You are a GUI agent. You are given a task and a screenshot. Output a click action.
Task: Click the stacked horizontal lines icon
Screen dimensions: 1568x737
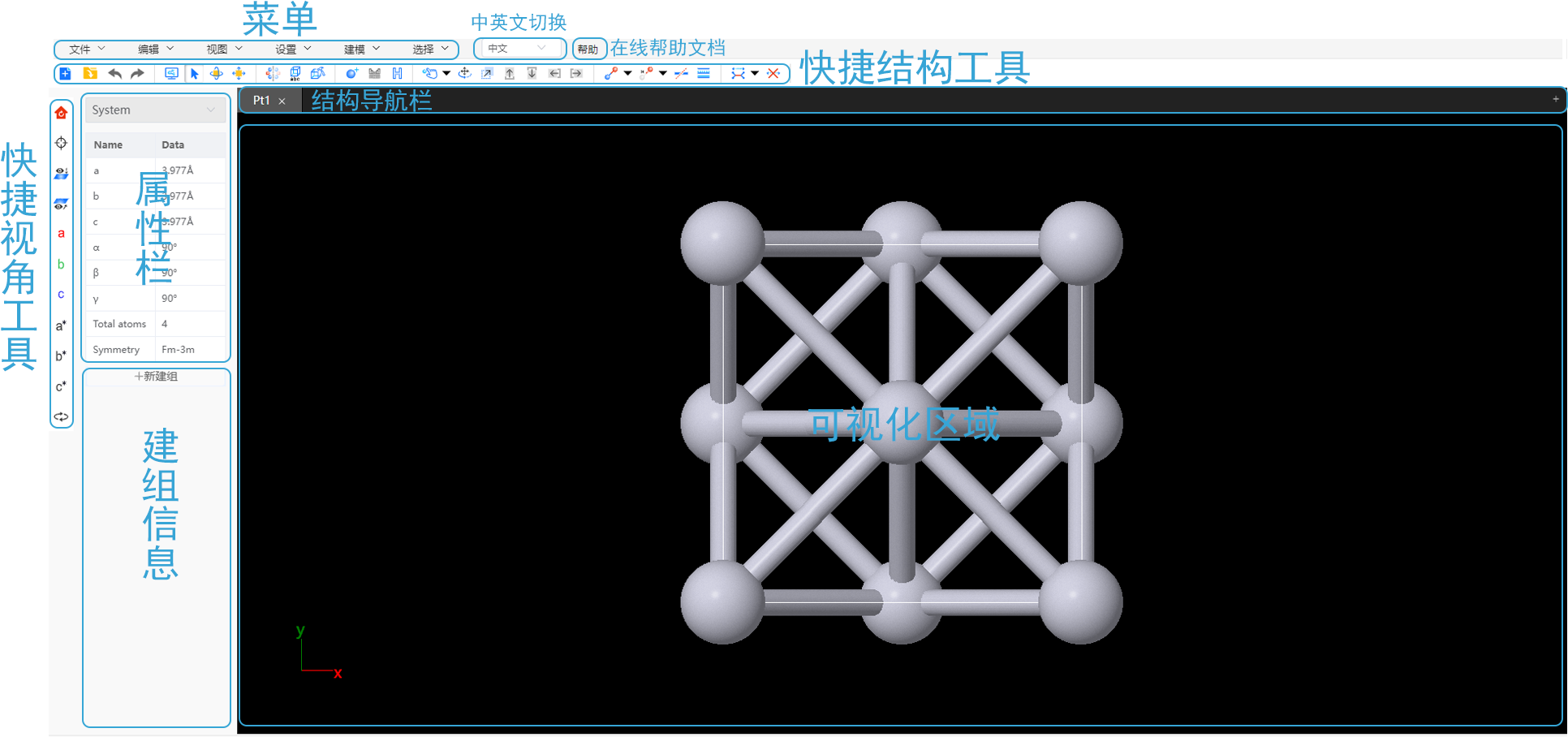tap(704, 74)
